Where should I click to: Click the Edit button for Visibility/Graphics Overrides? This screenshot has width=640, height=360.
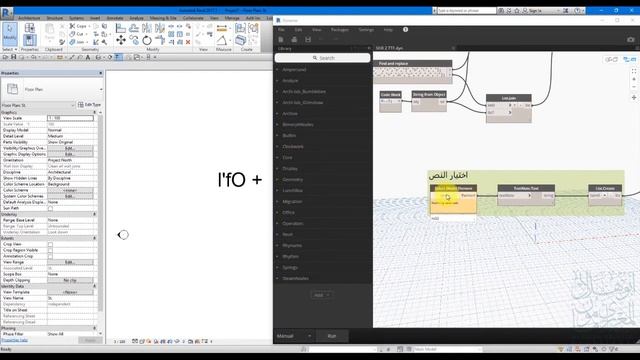tap(70, 149)
